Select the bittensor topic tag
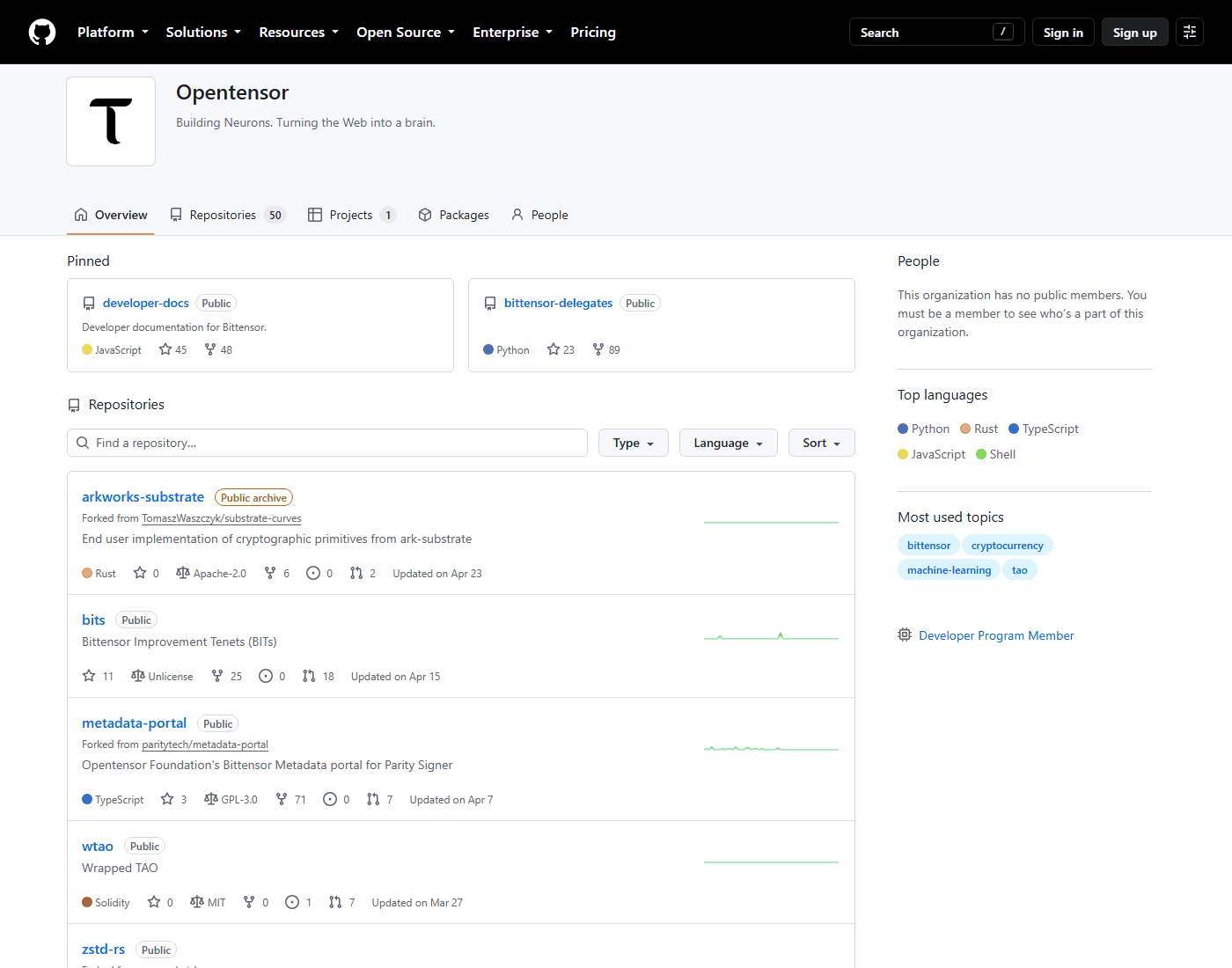The image size is (1232, 968). coord(929,546)
